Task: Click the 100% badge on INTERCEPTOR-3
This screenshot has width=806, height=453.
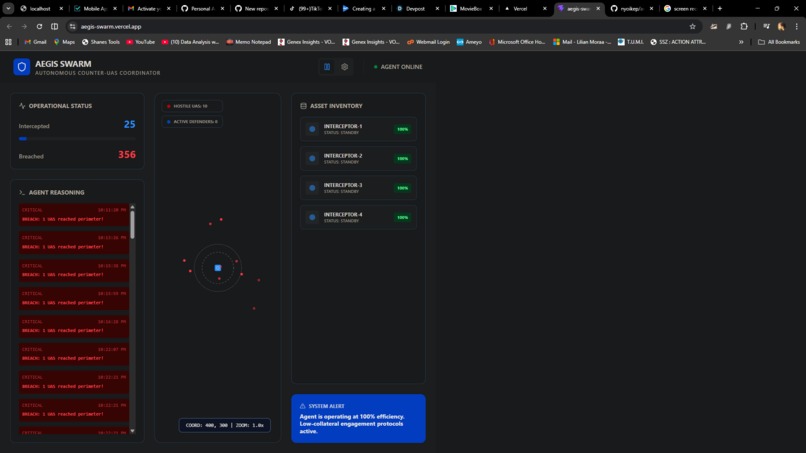Action: click(x=402, y=188)
